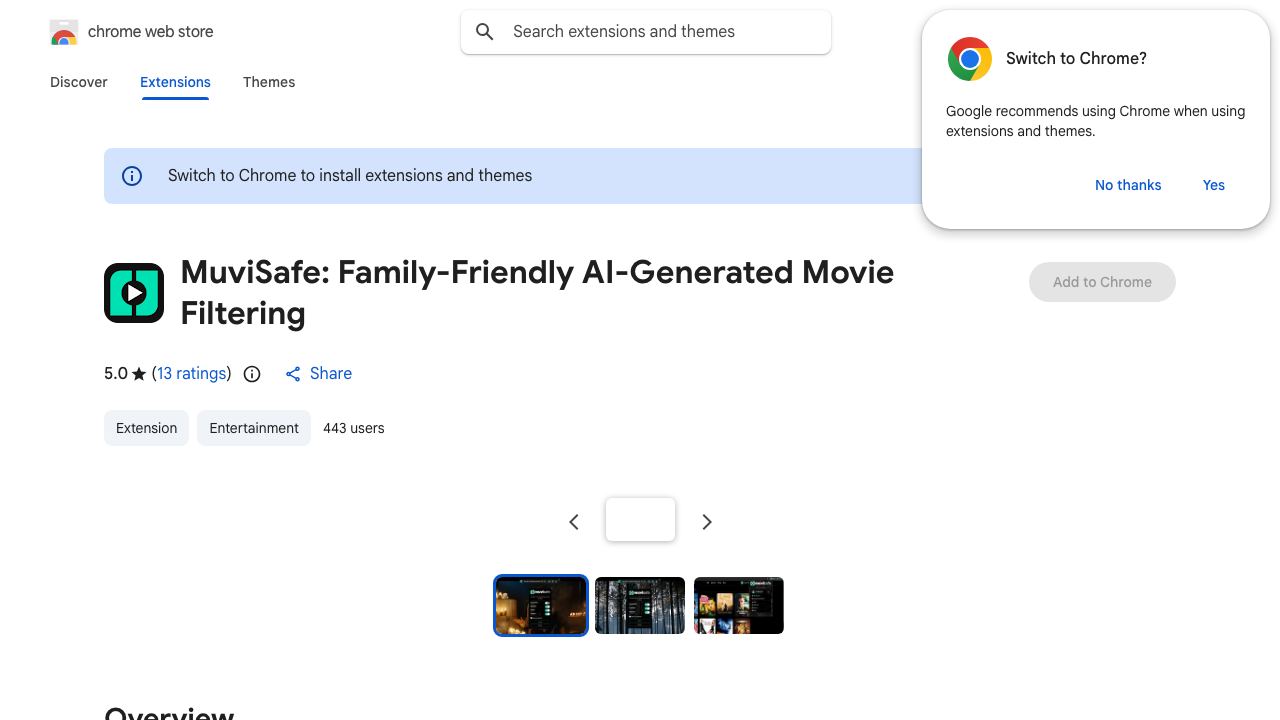Click the blank main screenshot preview

point(640,520)
